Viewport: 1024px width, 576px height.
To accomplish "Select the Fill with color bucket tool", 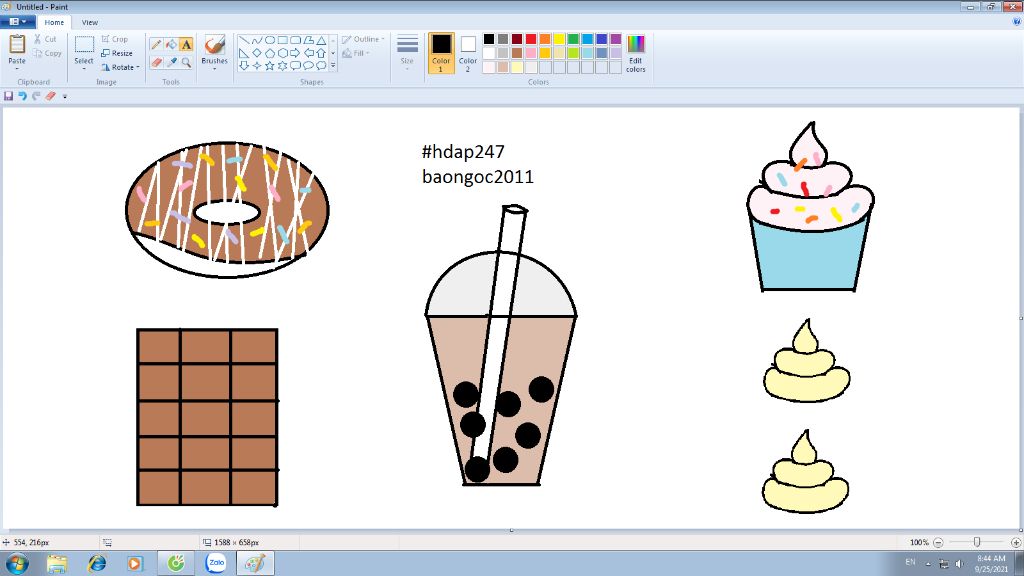I will pyautogui.click(x=171, y=44).
